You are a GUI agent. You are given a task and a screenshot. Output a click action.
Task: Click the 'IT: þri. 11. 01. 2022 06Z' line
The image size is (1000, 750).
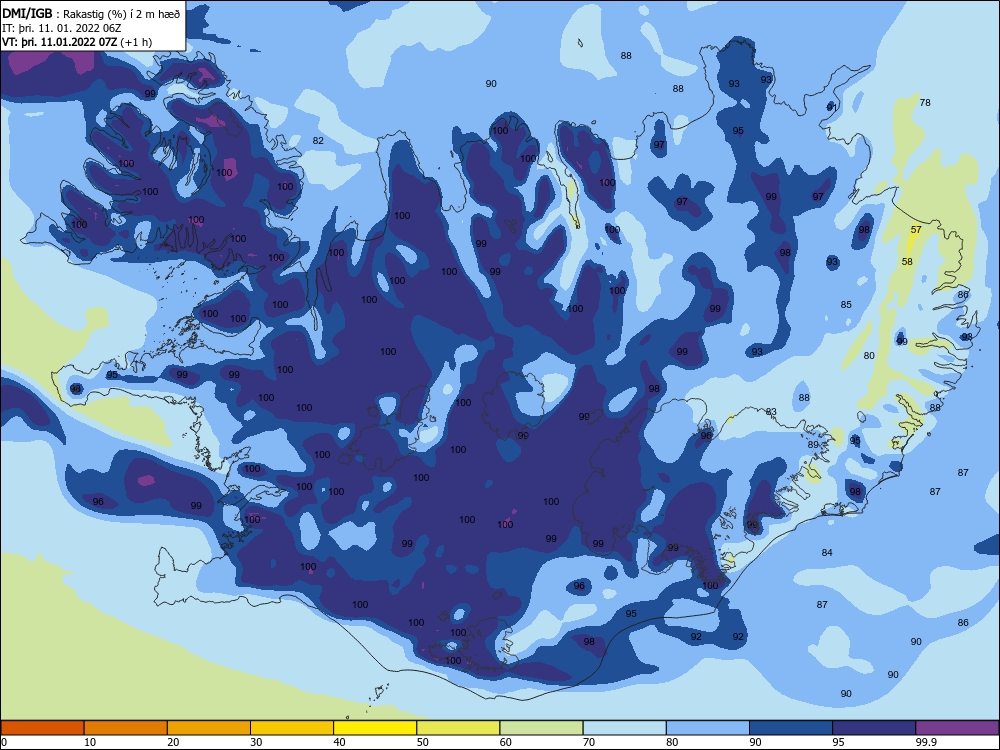(x=61, y=28)
